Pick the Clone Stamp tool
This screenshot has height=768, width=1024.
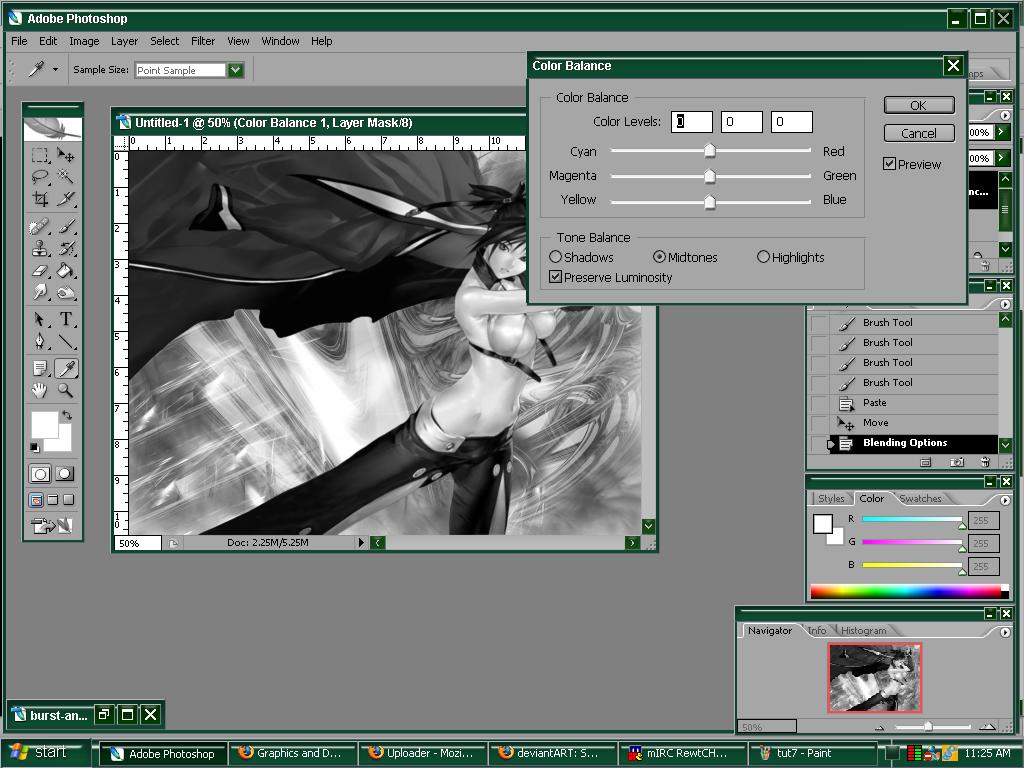40,248
